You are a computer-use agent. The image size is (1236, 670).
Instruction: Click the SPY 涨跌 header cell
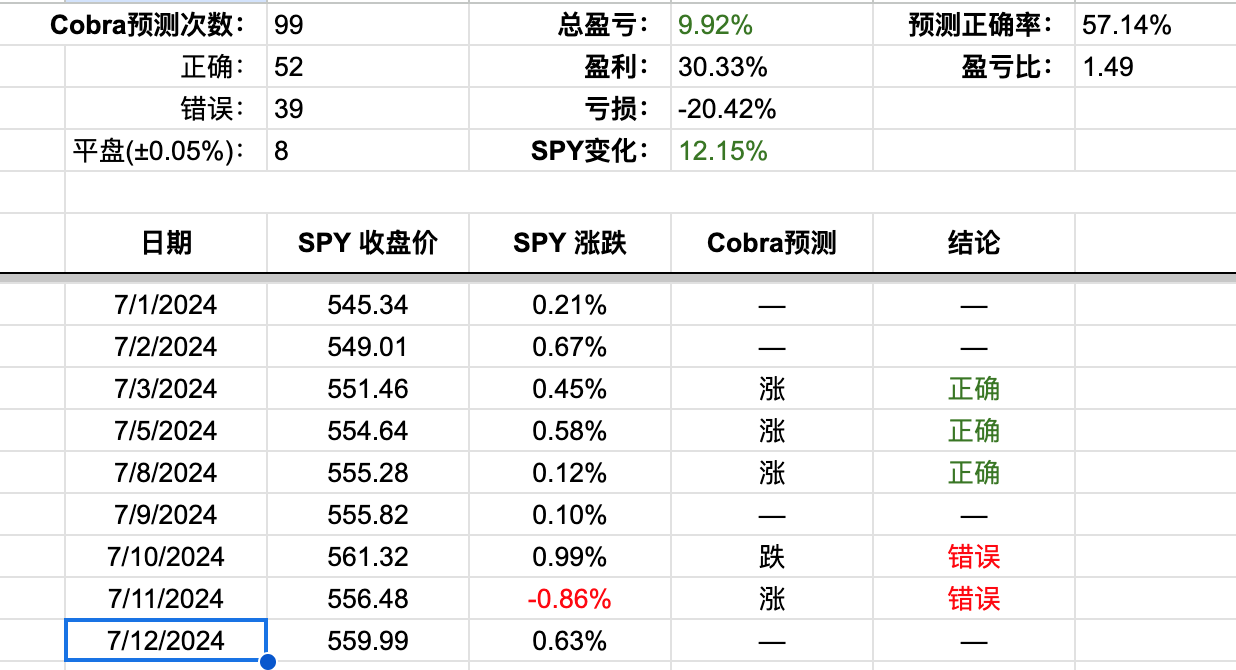pyautogui.click(x=570, y=242)
